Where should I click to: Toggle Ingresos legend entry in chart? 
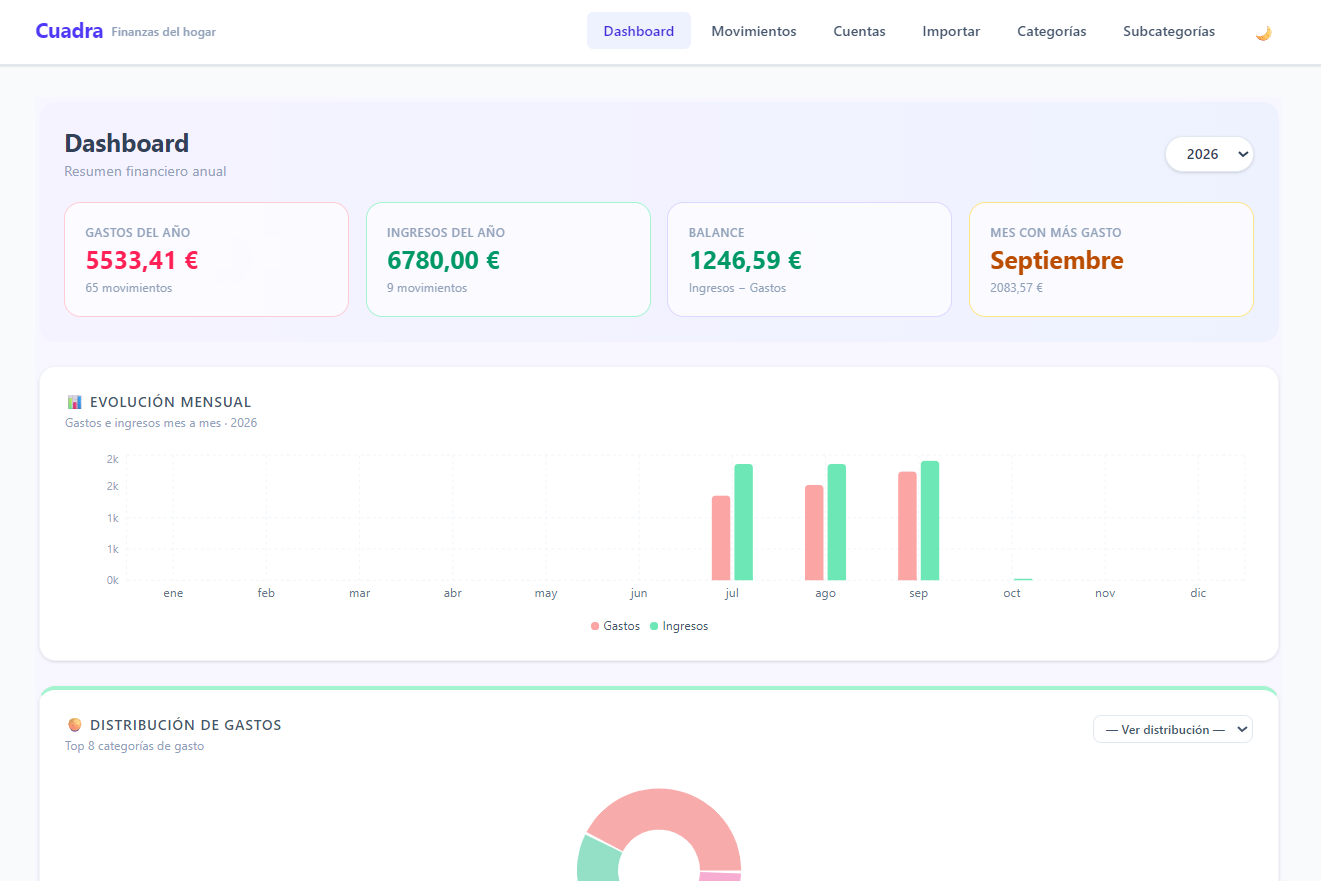coord(679,626)
